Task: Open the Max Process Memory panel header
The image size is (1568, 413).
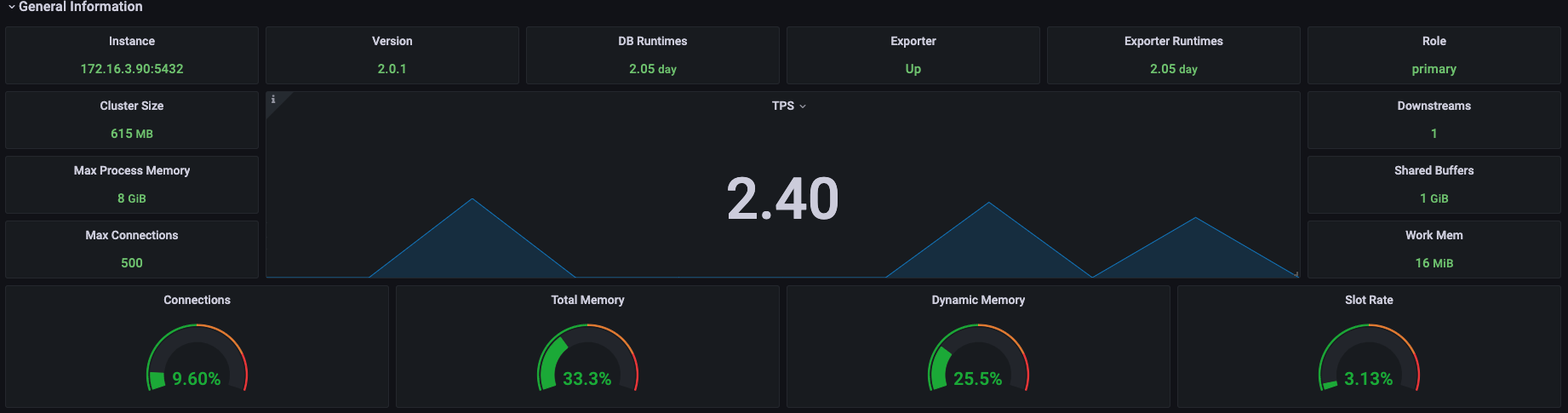Action: (132, 170)
